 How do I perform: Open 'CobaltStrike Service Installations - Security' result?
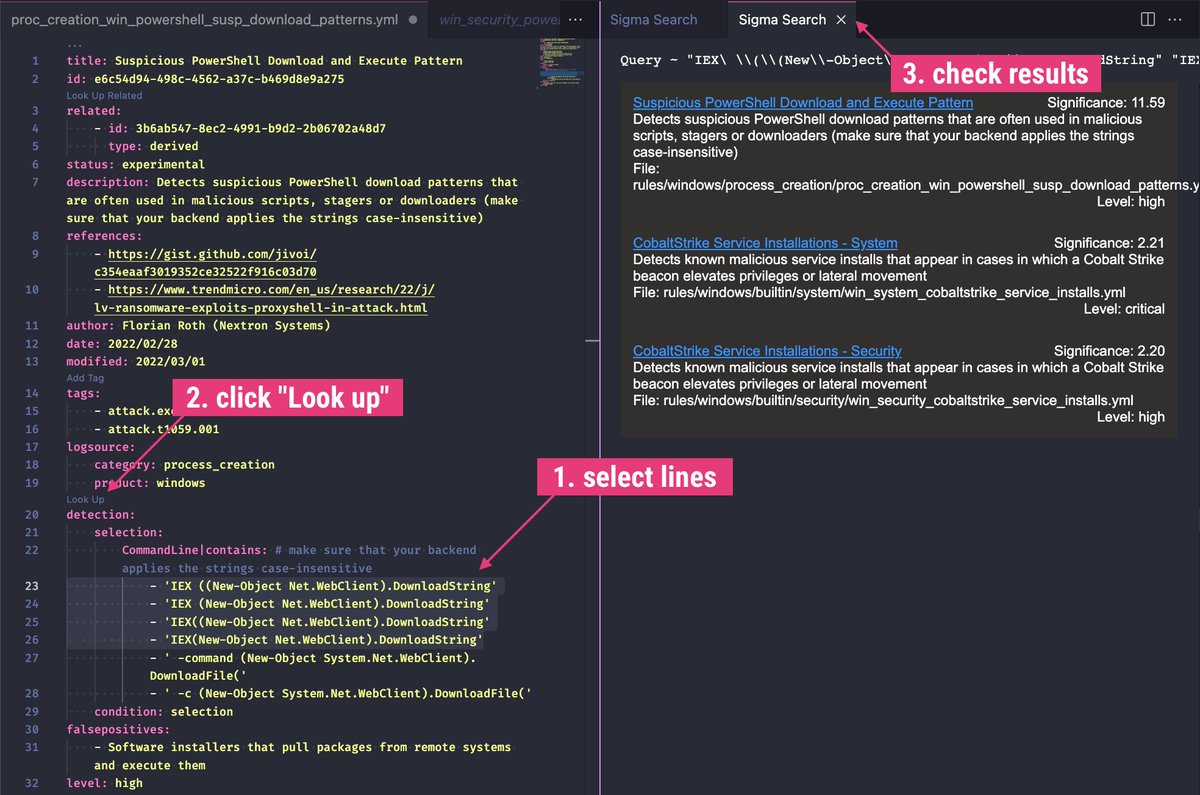767,351
